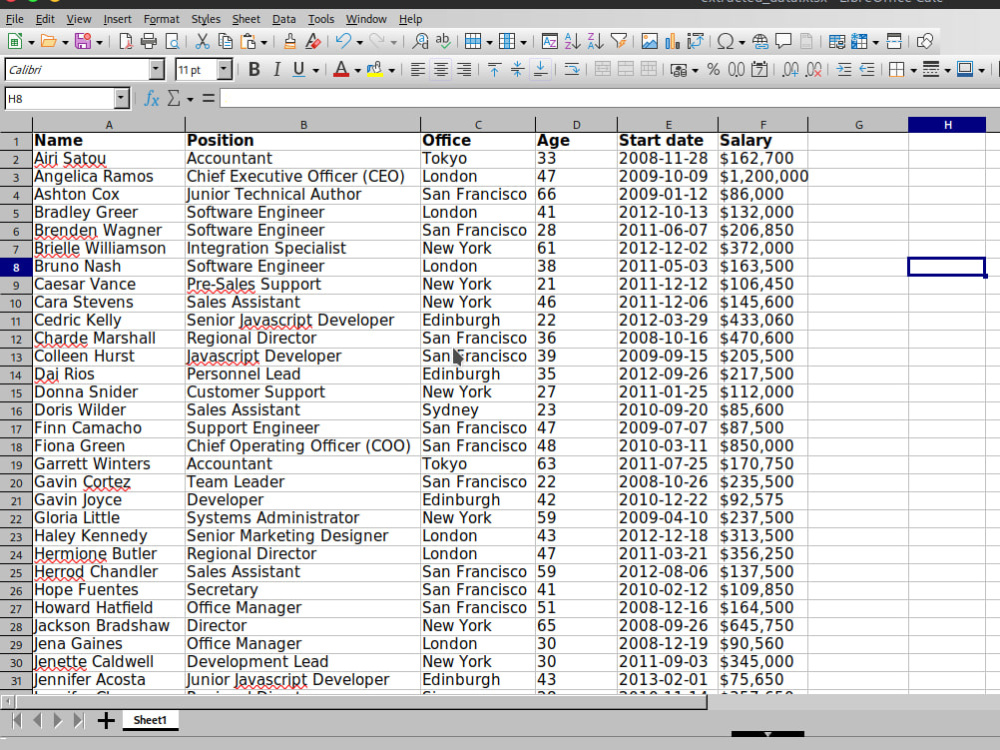Open Calibri font name dropdown

pyautogui.click(x=156, y=70)
